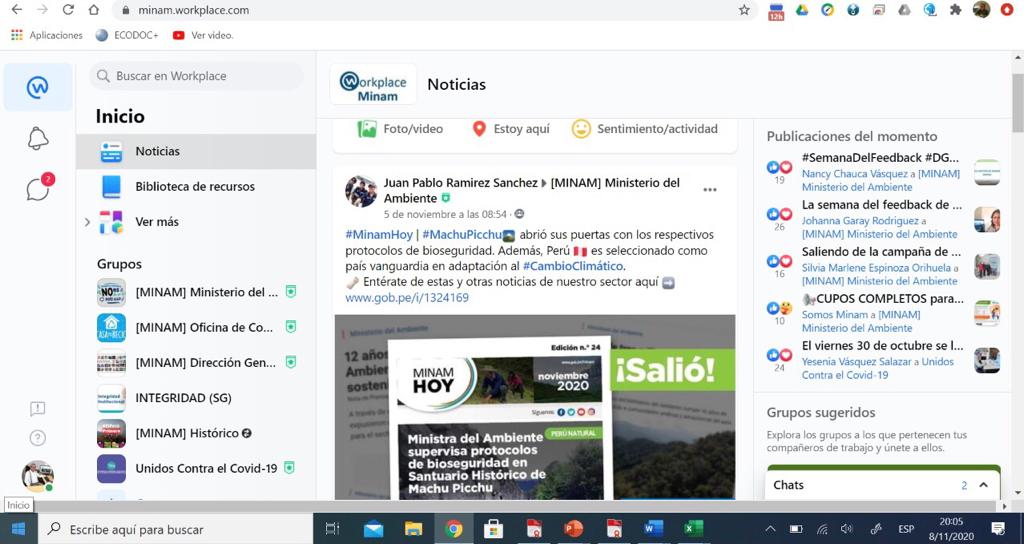Open Biblioteca de recursos

196,187
